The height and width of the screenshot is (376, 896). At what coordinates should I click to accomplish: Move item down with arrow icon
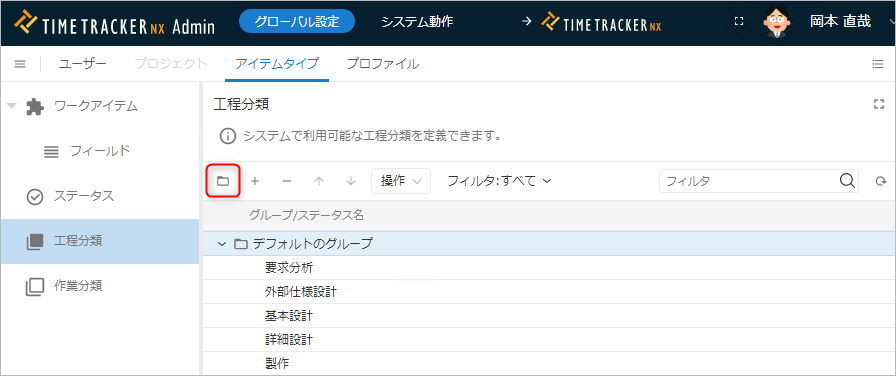point(351,181)
